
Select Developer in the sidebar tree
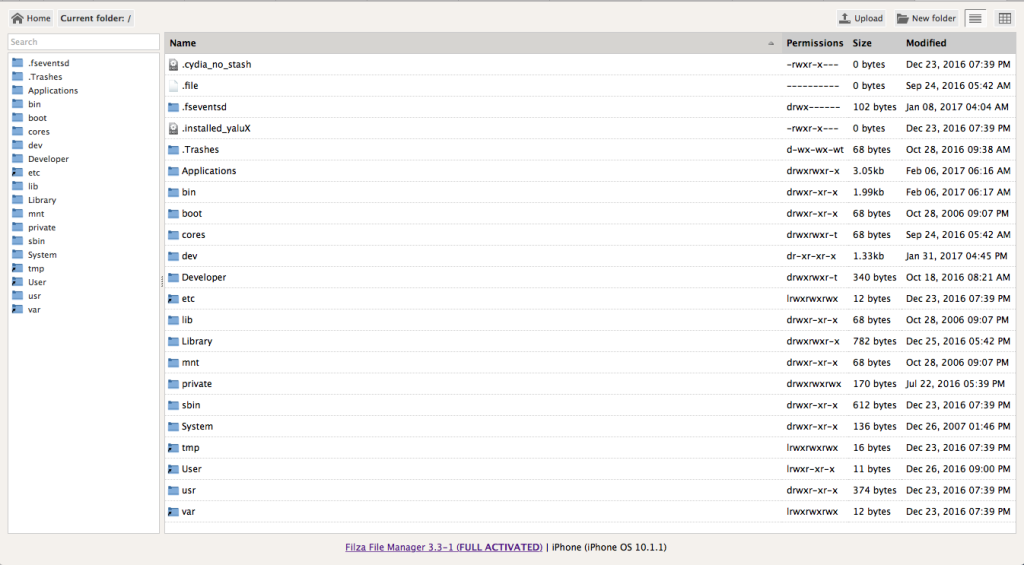point(48,159)
